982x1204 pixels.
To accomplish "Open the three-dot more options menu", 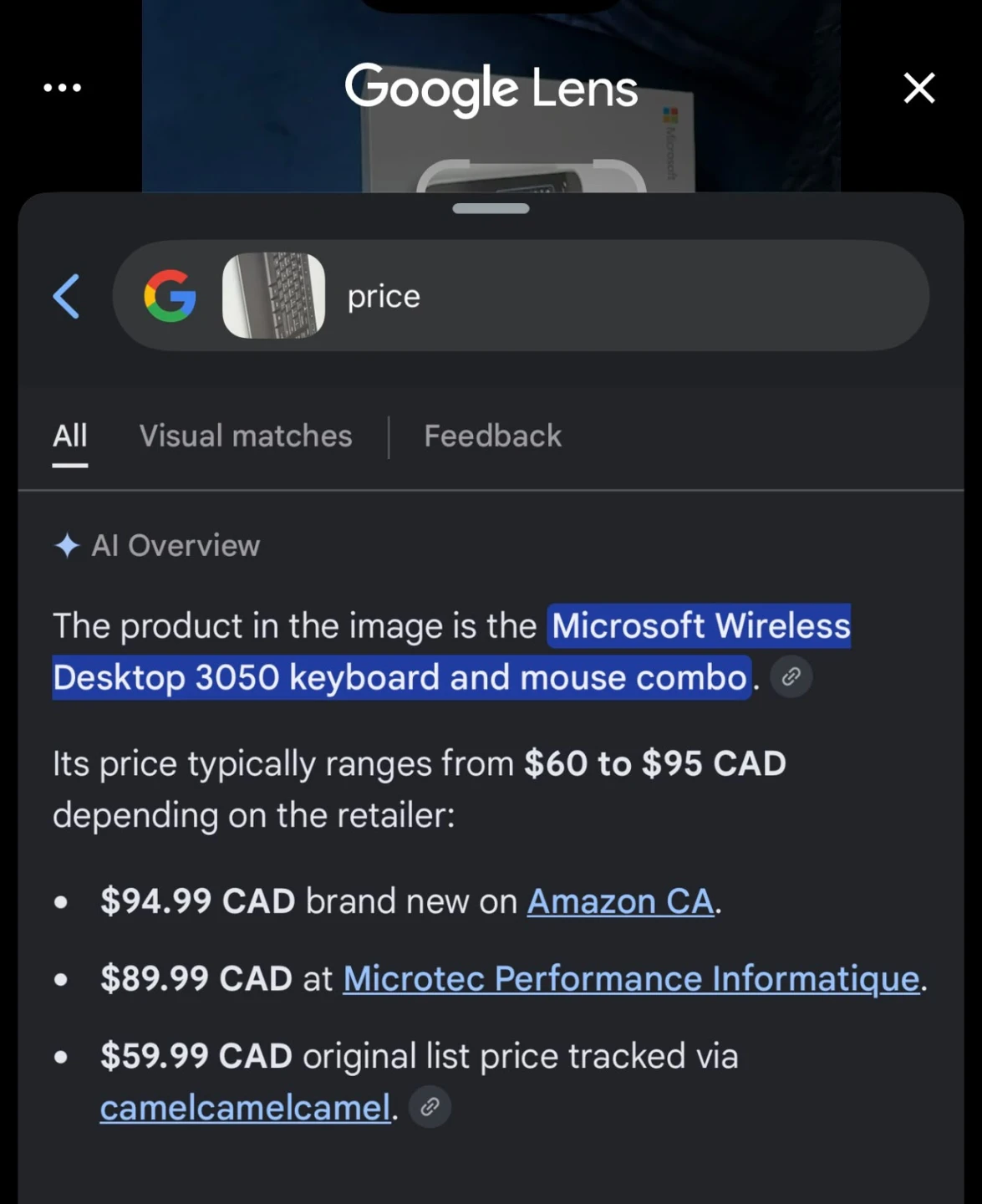I will tap(62, 87).
